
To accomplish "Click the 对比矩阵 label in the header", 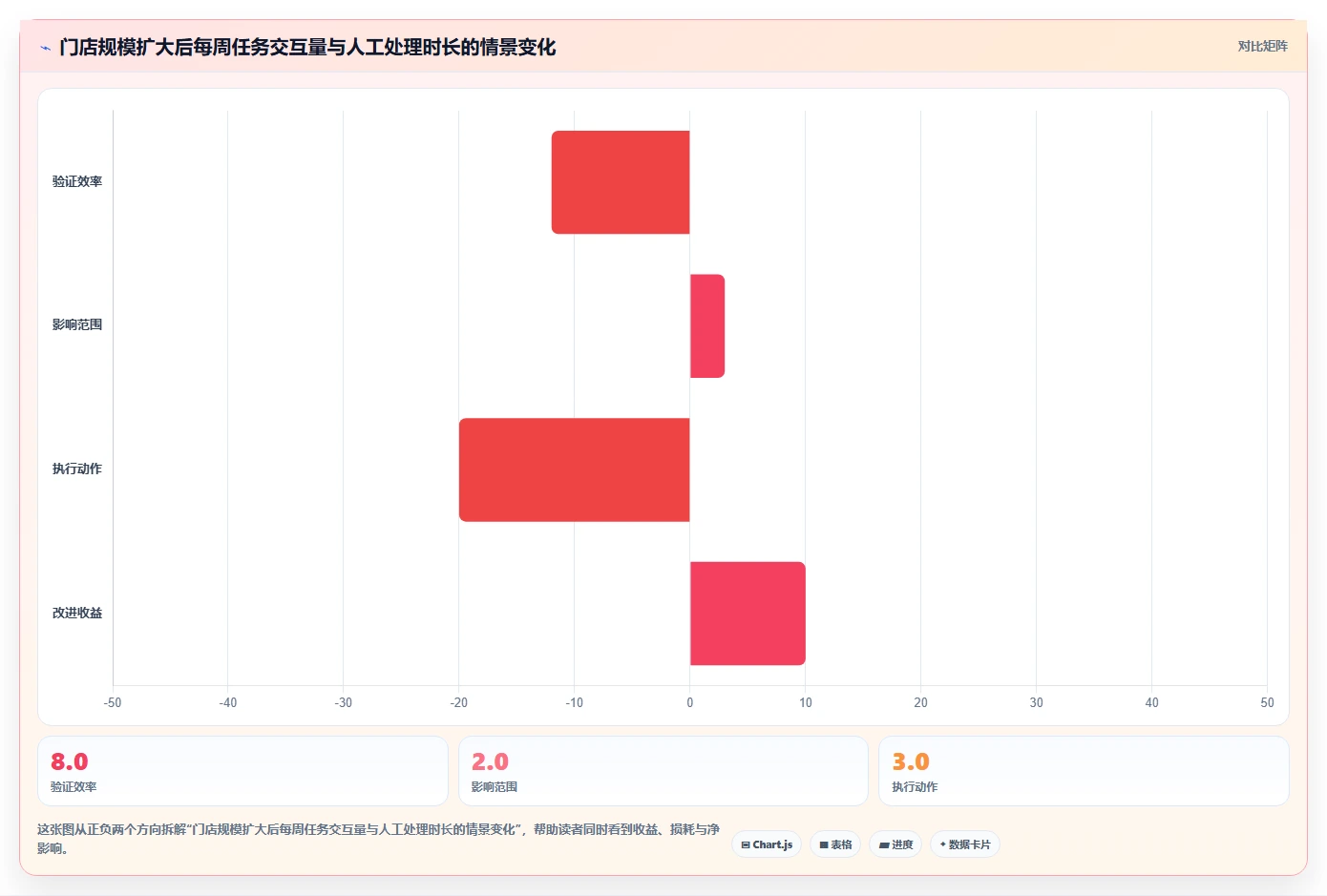I will point(1262,46).
